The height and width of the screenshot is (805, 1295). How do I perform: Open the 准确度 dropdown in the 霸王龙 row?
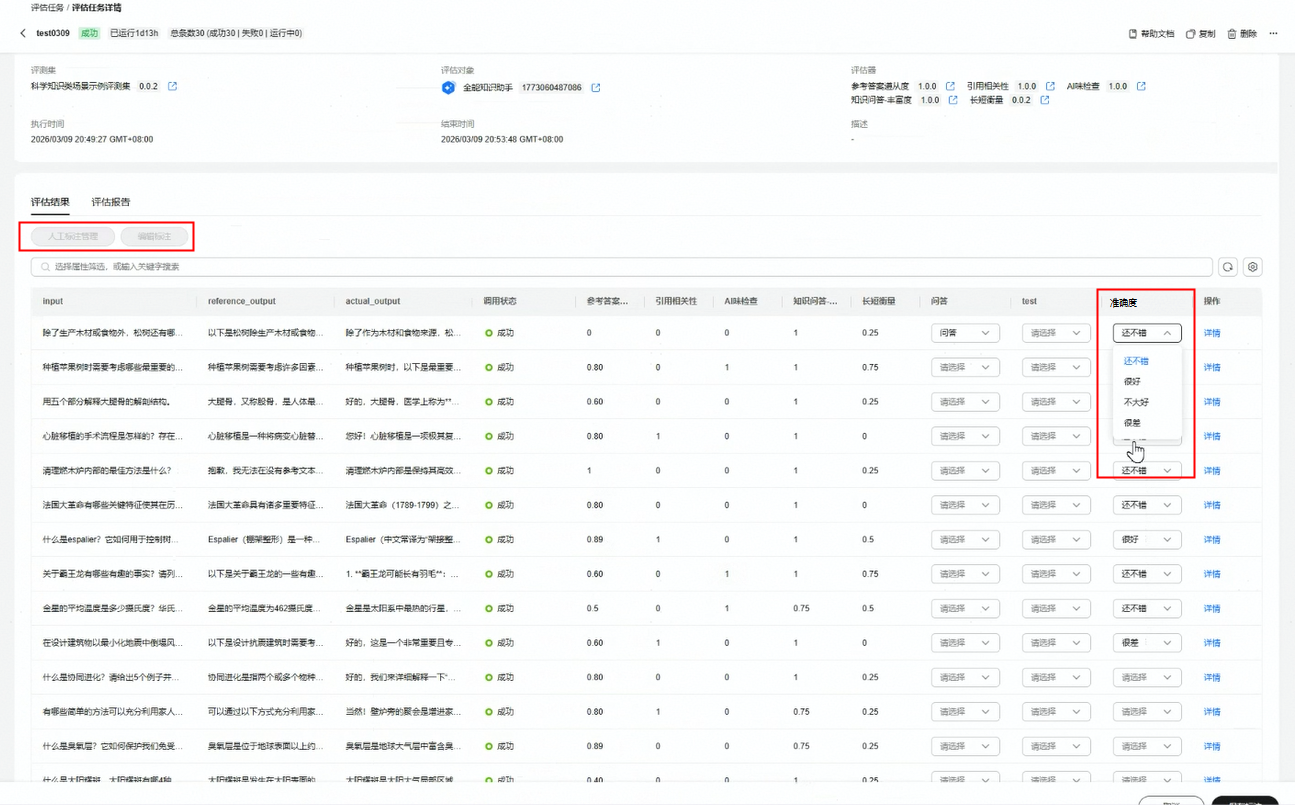pos(1147,574)
